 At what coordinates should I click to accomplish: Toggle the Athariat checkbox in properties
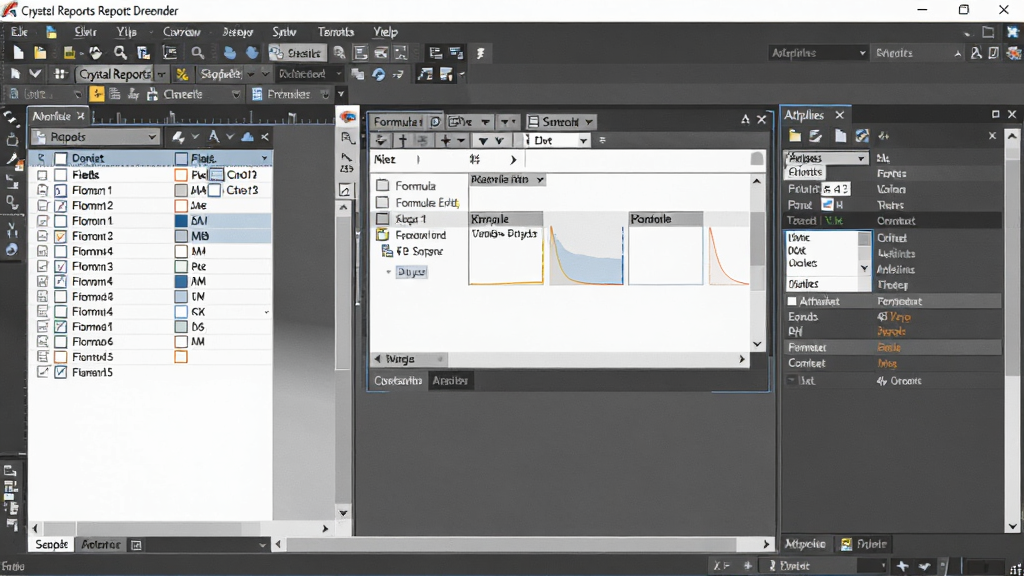point(792,301)
